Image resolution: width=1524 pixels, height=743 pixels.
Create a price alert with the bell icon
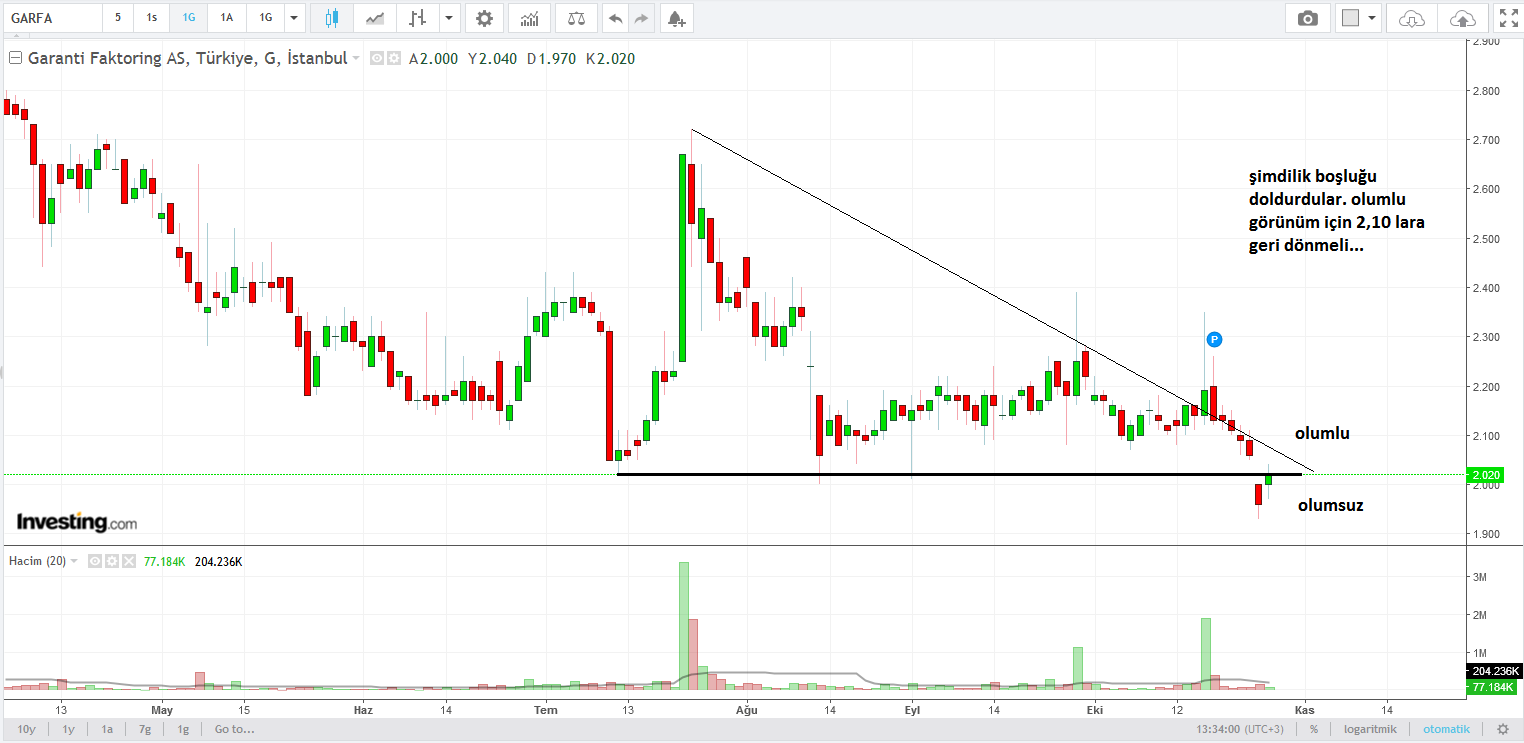coord(676,18)
